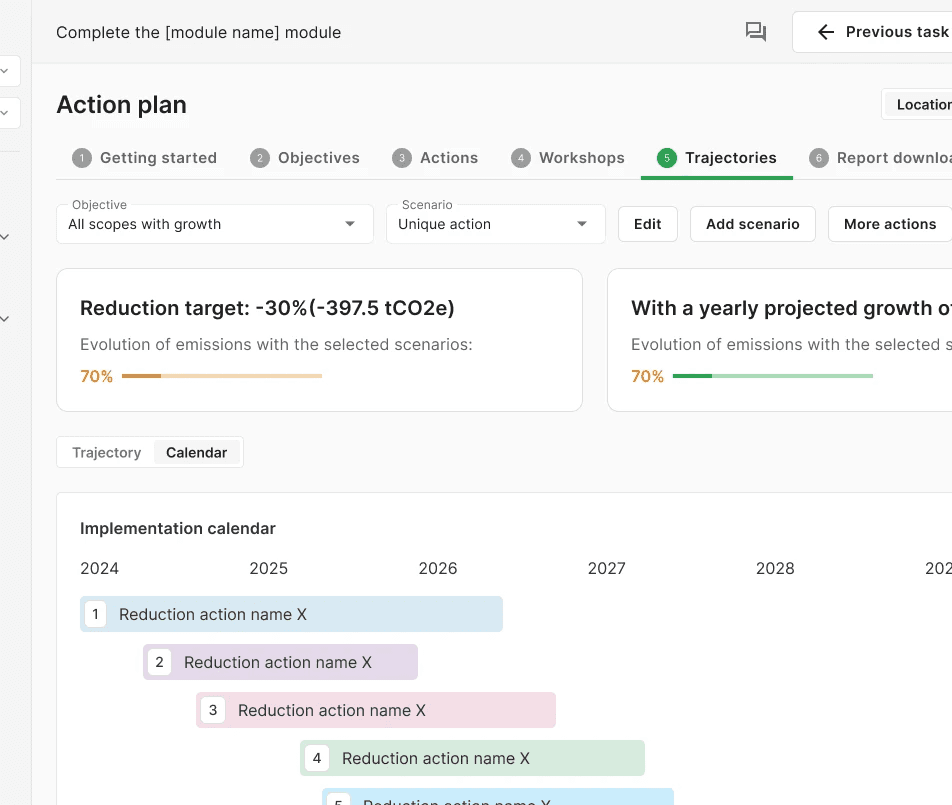This screenshot has height=805, width=952.
Task: Select the Calendar view toggle
Action: 196,453
